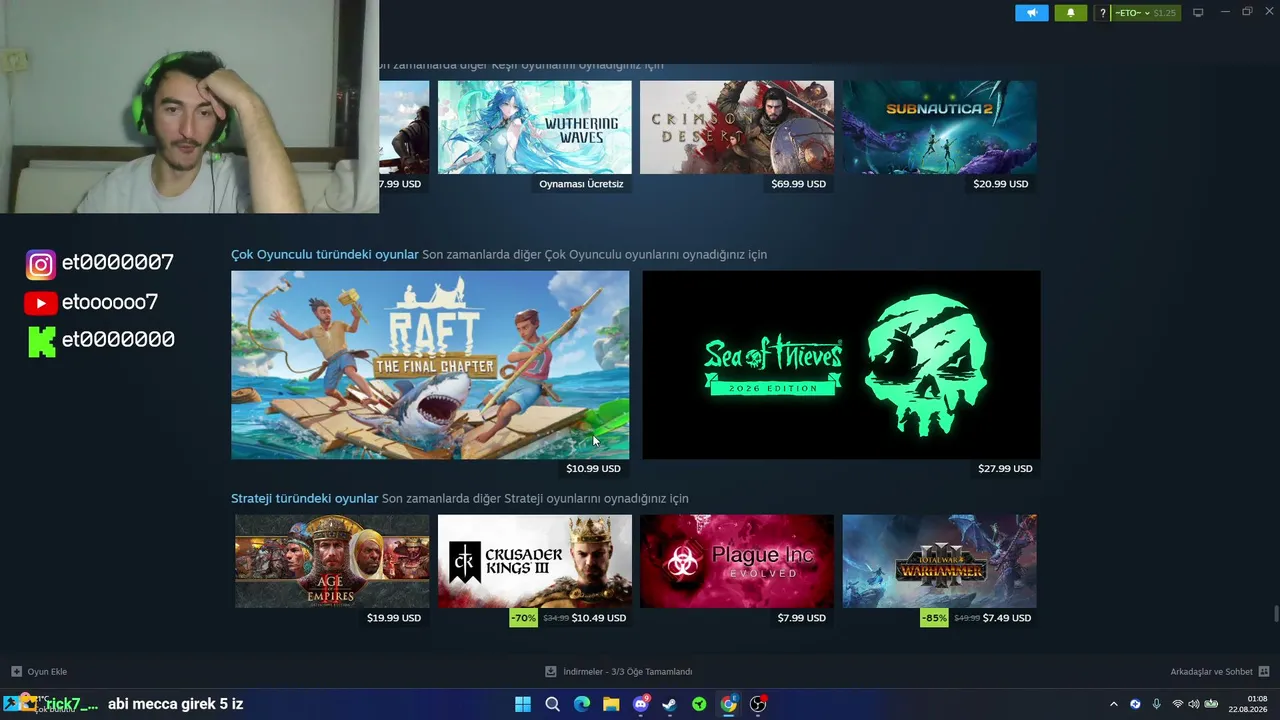The image size is (1280, 720).
Task: Open the Wuthering Waves game card
Action: [x=535, y=127]
